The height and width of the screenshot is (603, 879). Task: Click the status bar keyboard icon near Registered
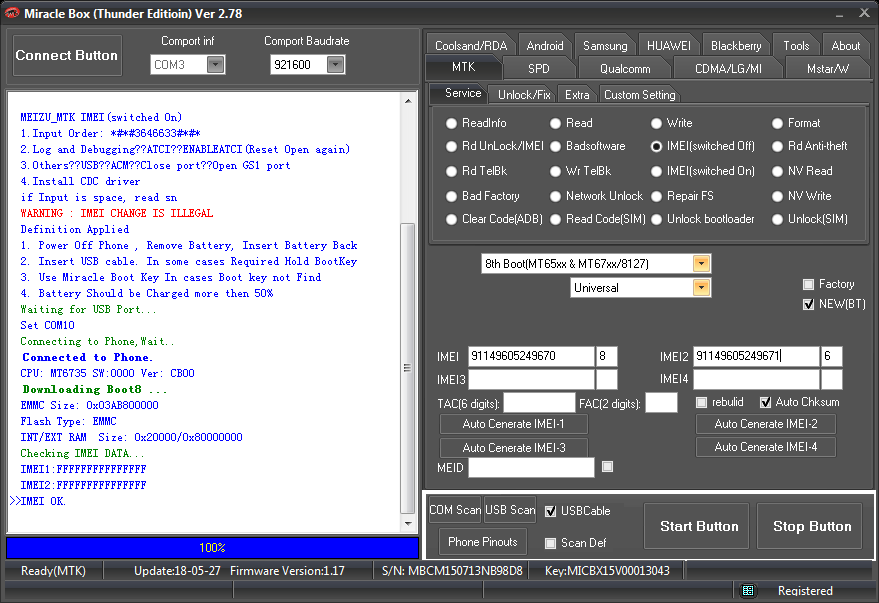tap(748, 590)
